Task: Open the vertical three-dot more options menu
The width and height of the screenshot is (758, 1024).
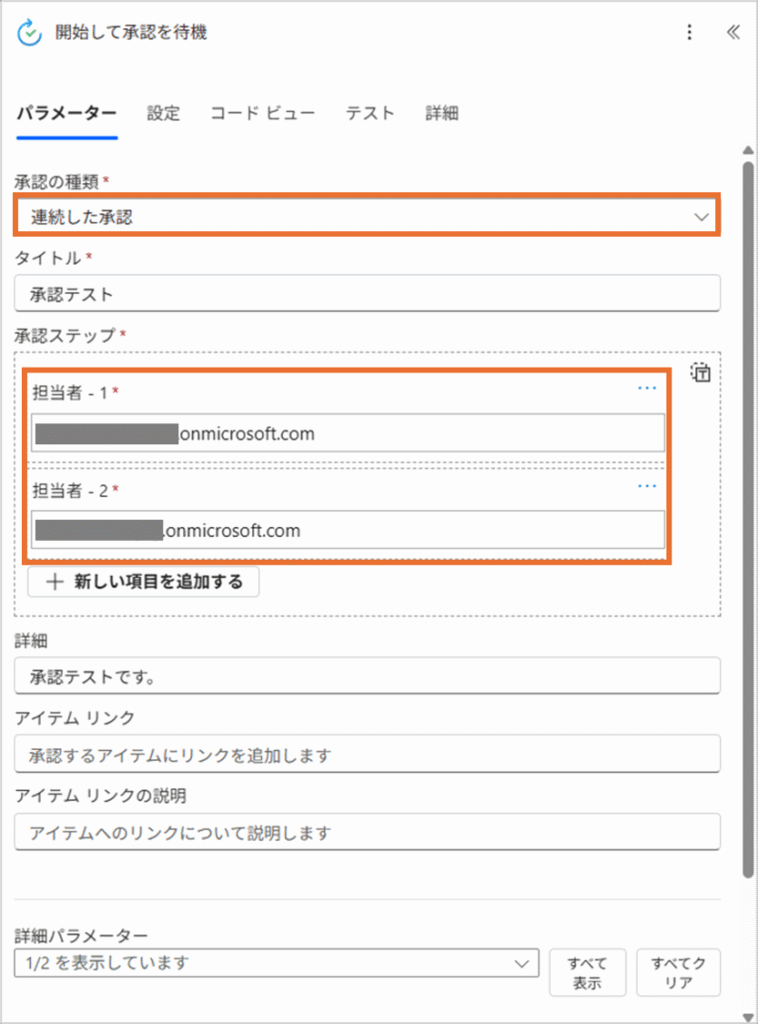Action: click(x=689, y=32)
